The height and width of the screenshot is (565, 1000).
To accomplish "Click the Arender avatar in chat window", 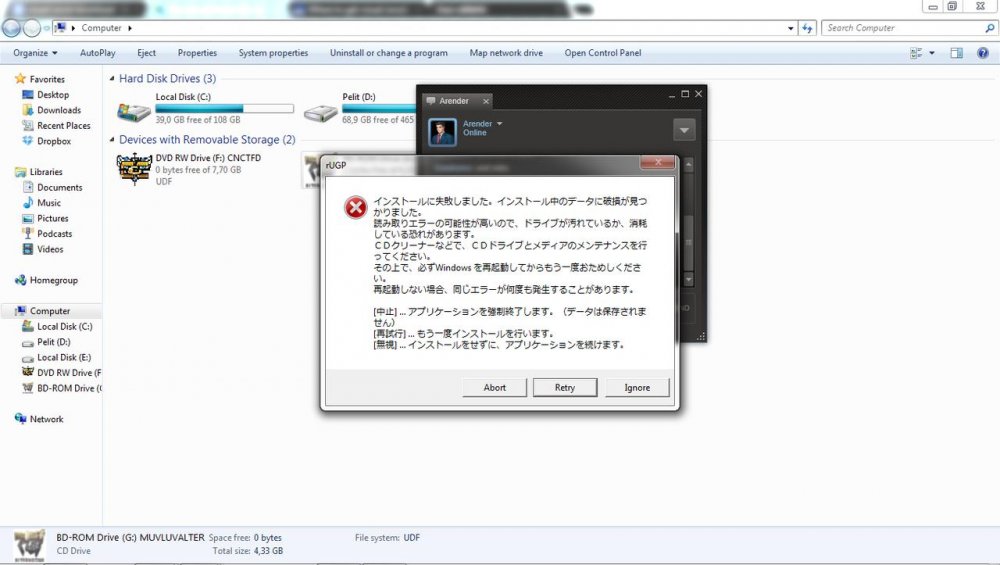I will [x=443, y=132].
